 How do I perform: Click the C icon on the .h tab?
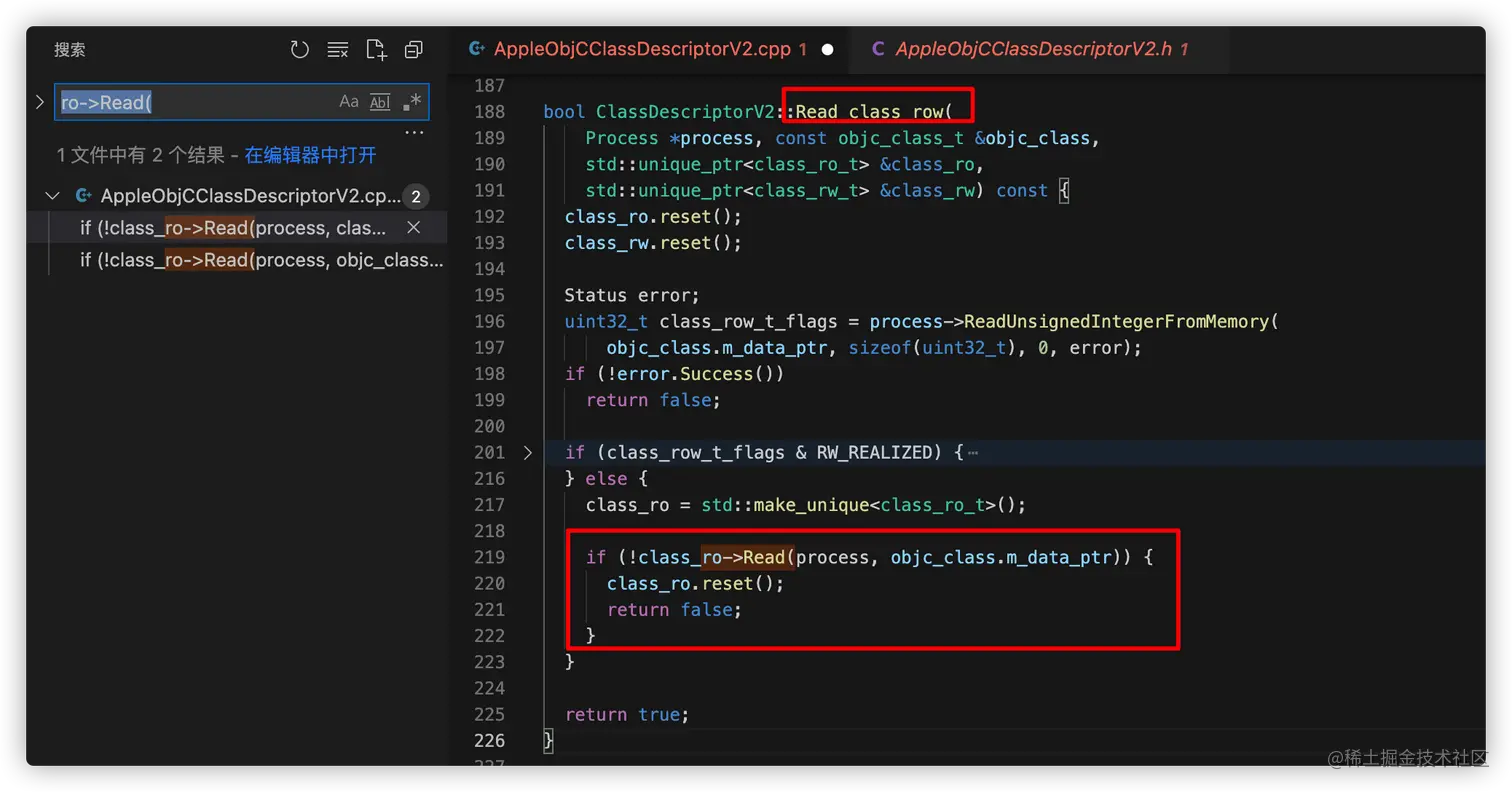click(x=877, y=49)
